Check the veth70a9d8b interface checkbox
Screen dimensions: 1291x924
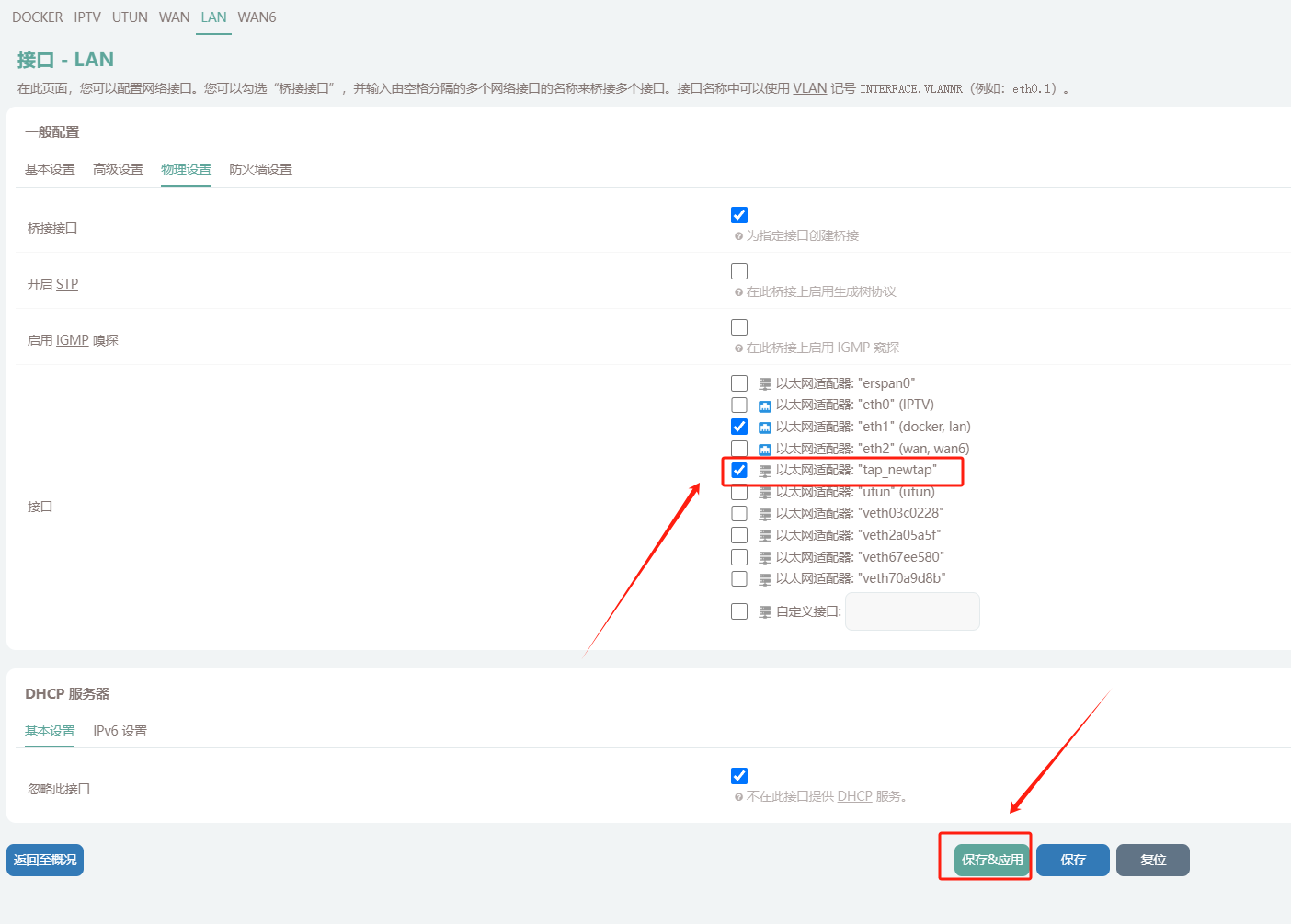click(x=739, y=578)
